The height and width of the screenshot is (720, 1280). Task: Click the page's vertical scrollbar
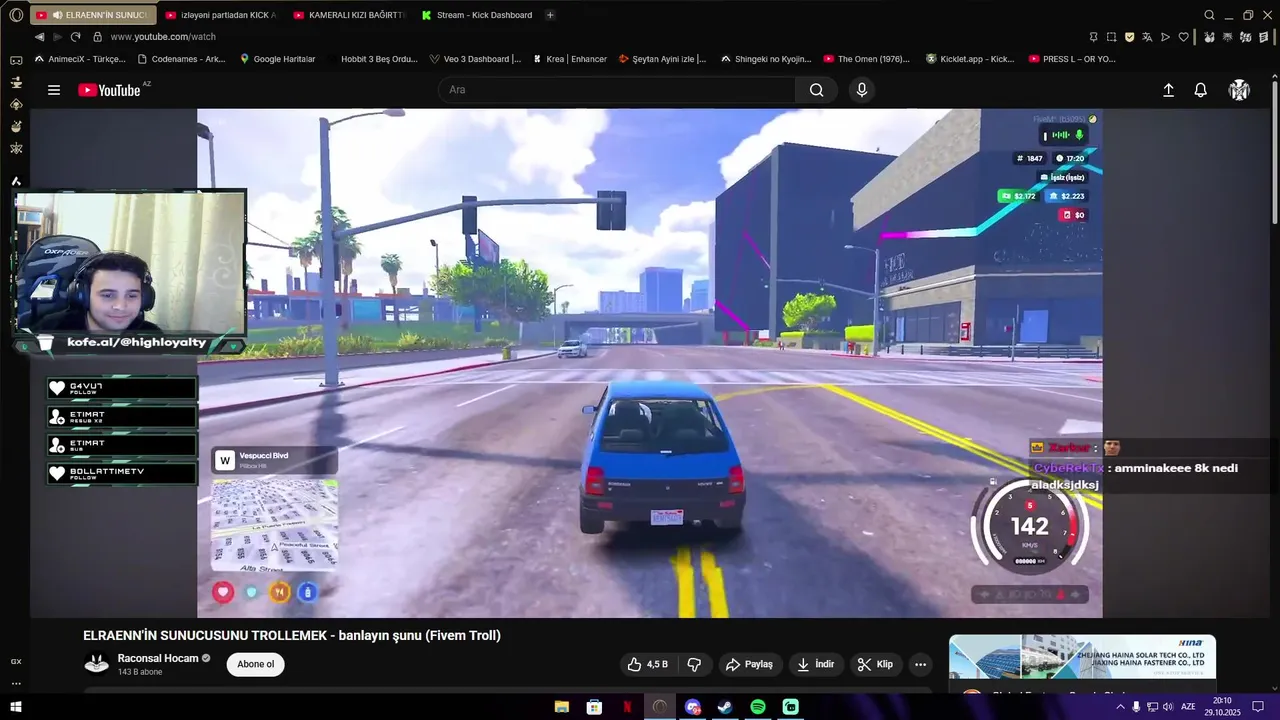click(1274, 150)
